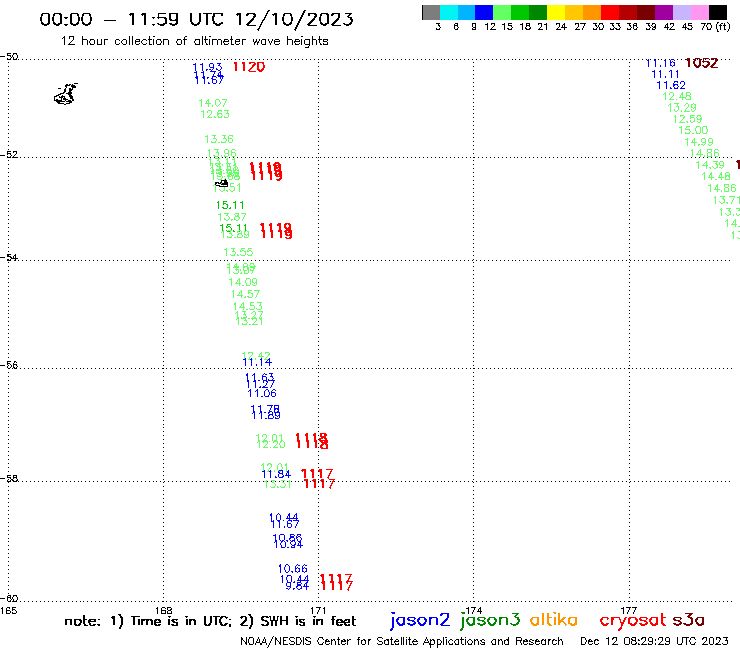Viewport: 740px width, 650px height.
Task: Select the blue 11.84 wave height
Action: (x=277, y=474)
